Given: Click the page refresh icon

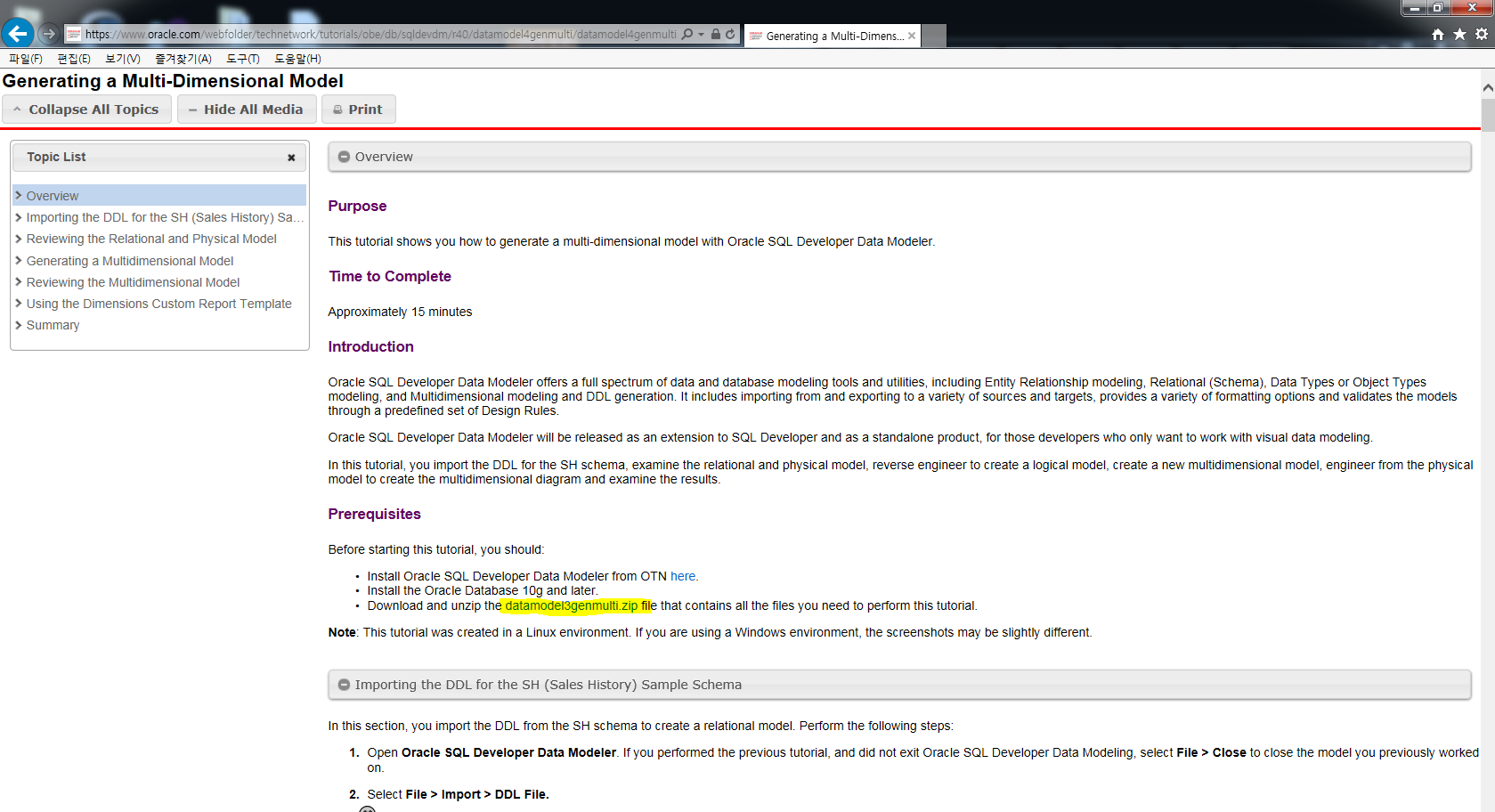Looking at the screenshot, I should tap(730, 34).
